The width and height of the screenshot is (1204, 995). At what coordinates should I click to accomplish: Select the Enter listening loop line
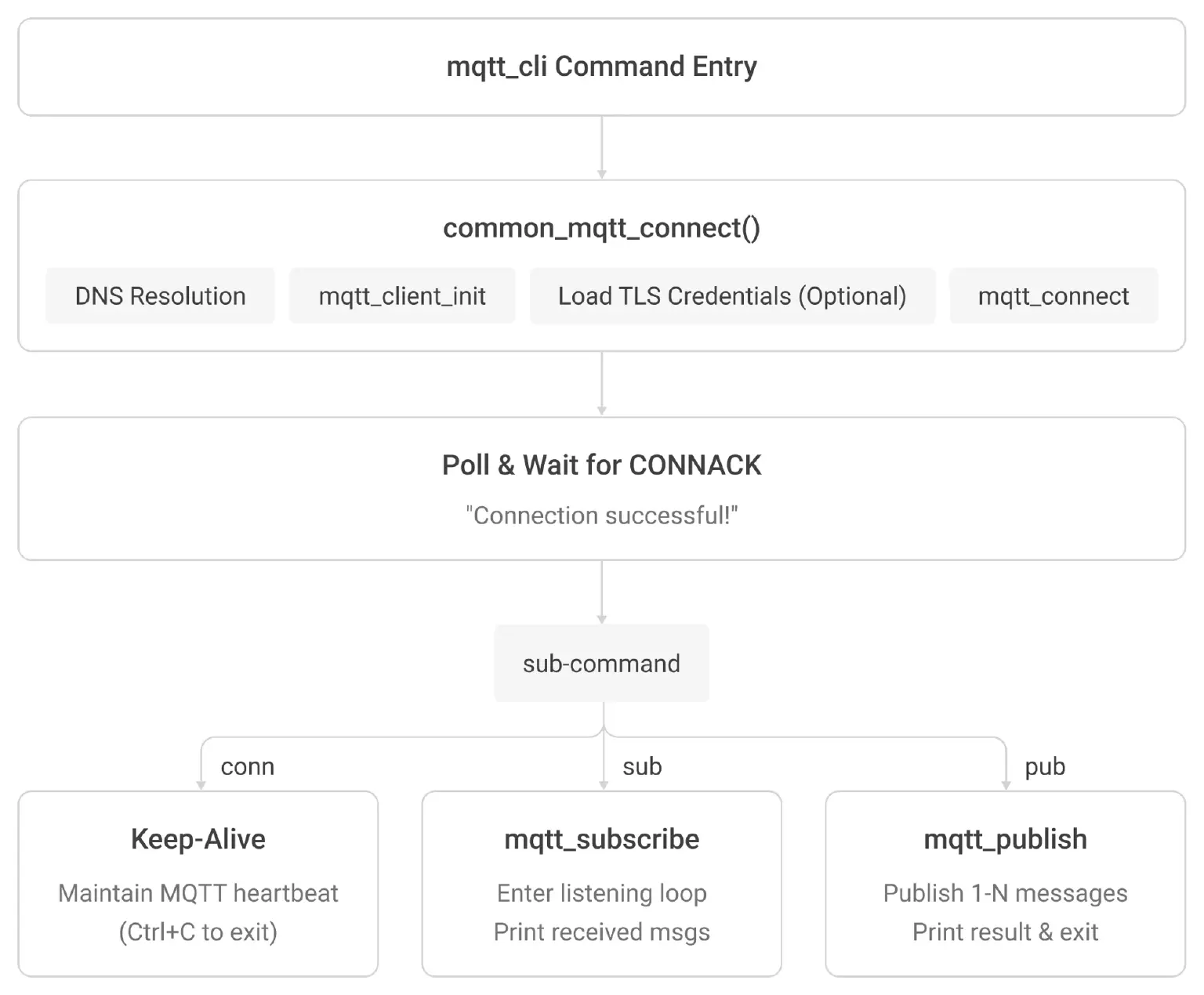(x=601, y=893)
